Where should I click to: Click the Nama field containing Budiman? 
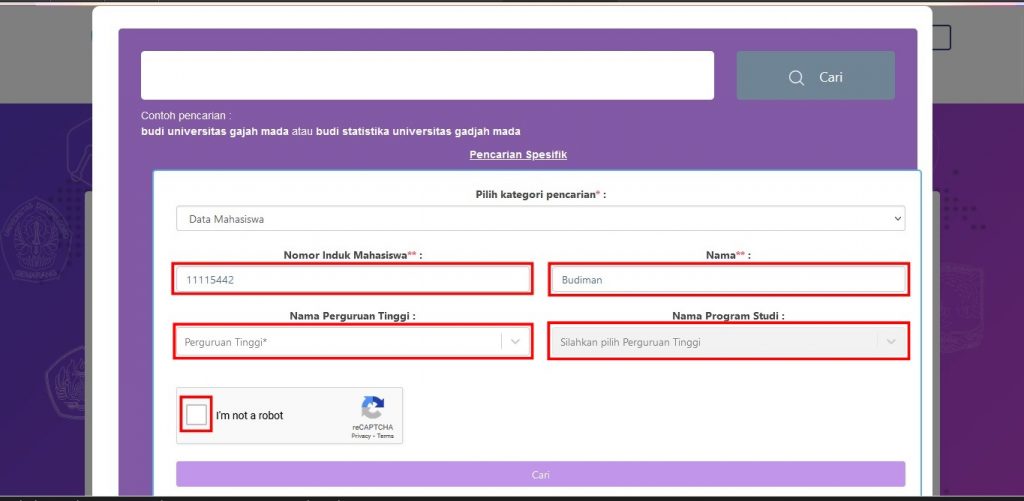728,280
